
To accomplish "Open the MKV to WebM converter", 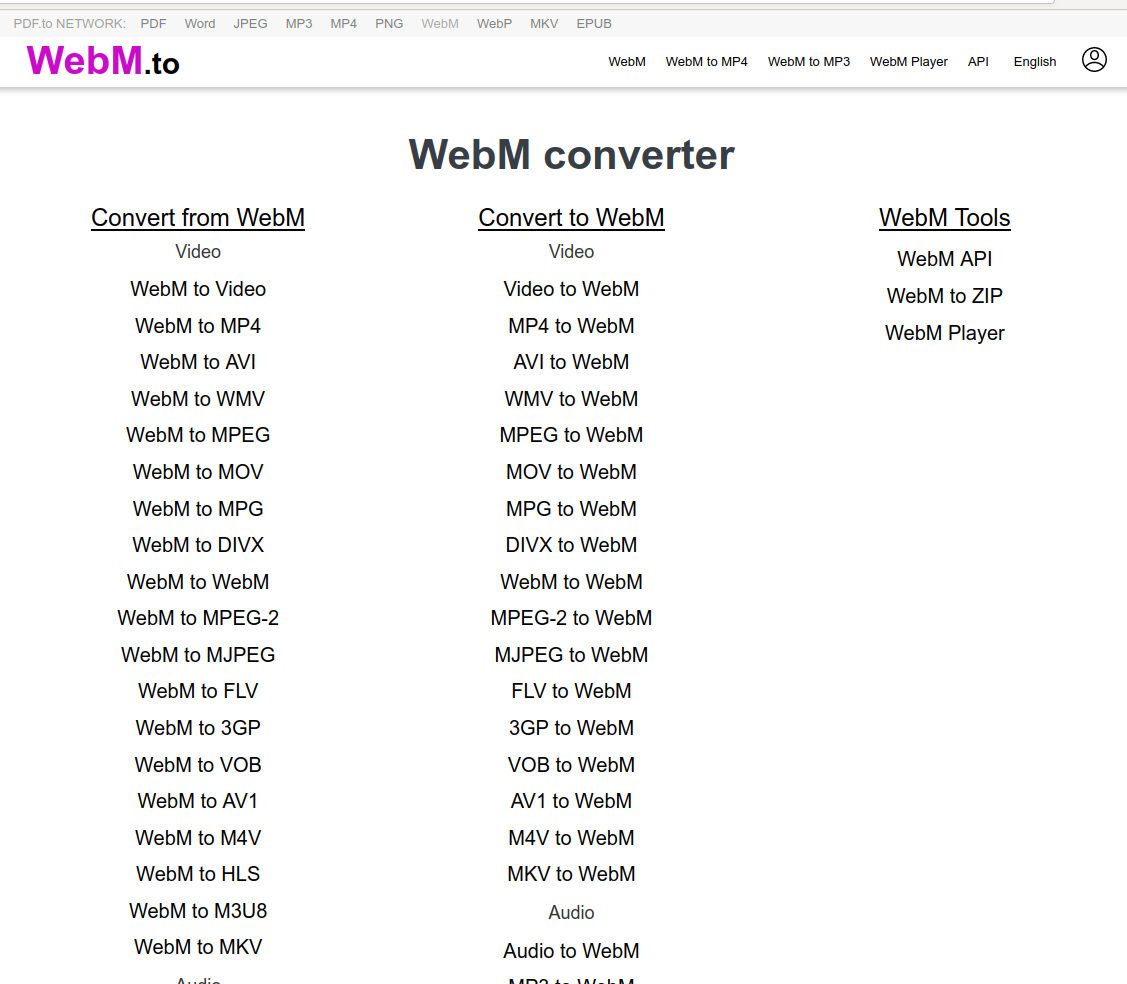I will (x=571, y=873).
